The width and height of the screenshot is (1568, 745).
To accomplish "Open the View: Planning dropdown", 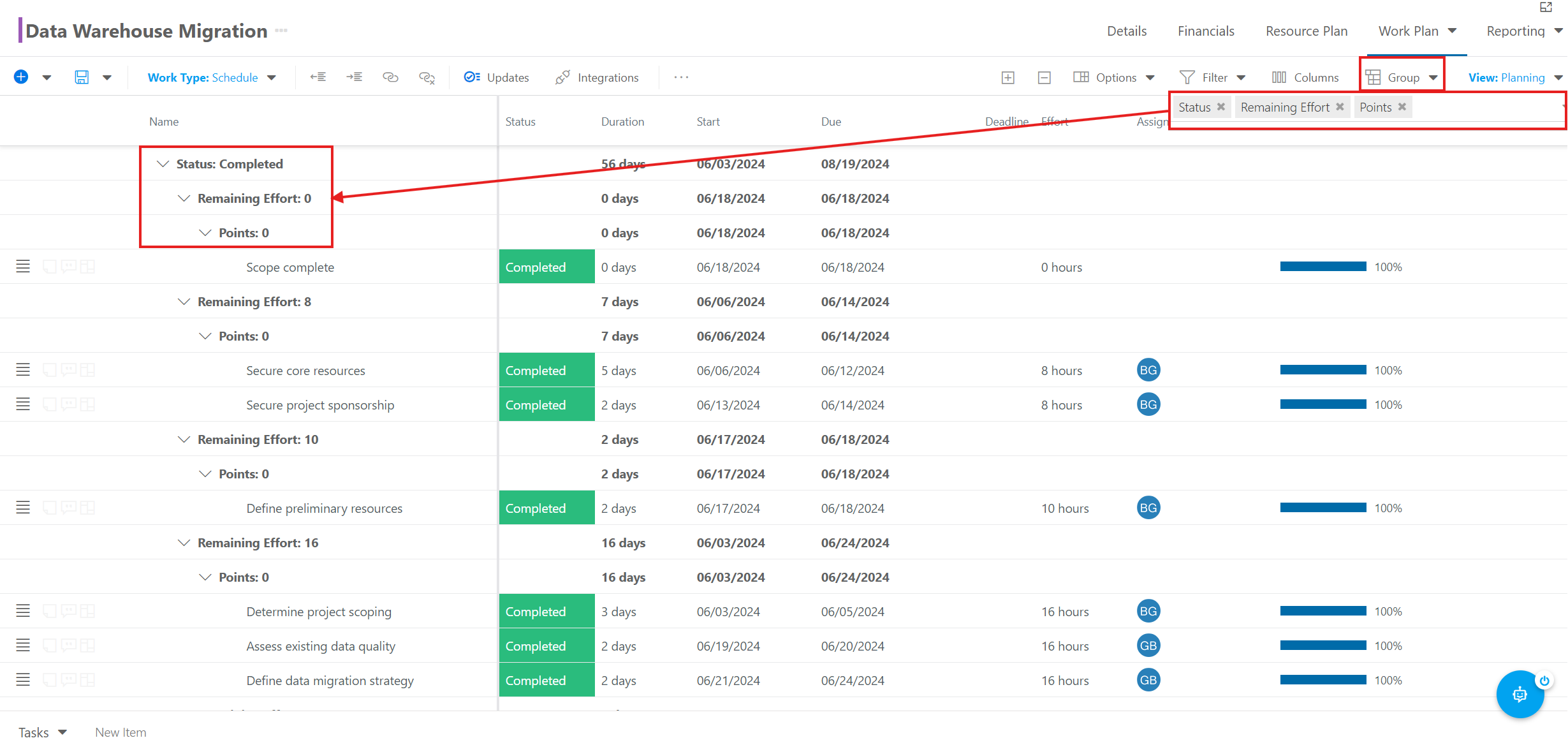I will click(x=1515, y=77).
